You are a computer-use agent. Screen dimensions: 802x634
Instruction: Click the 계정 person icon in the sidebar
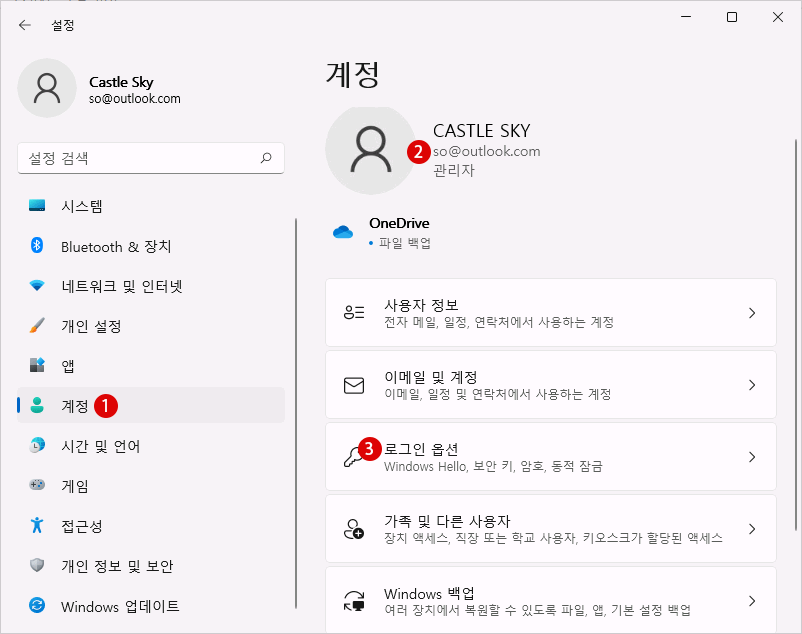[x=37, y=405]
